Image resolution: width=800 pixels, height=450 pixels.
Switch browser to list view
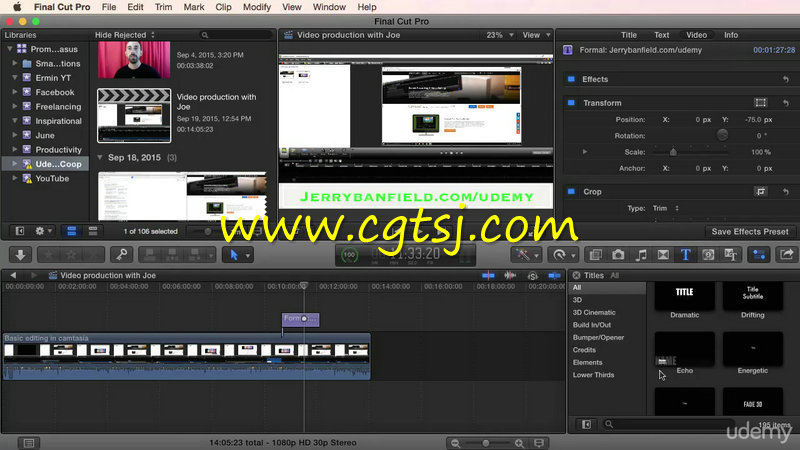(x=93, y=231)
